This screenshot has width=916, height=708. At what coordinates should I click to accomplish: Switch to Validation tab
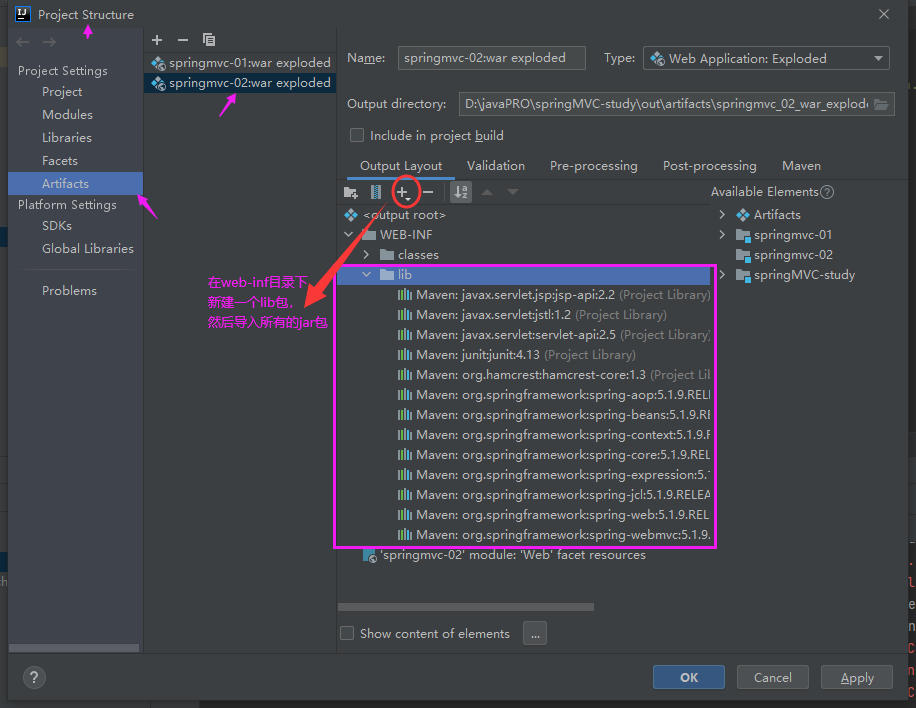tap(495, 166)
